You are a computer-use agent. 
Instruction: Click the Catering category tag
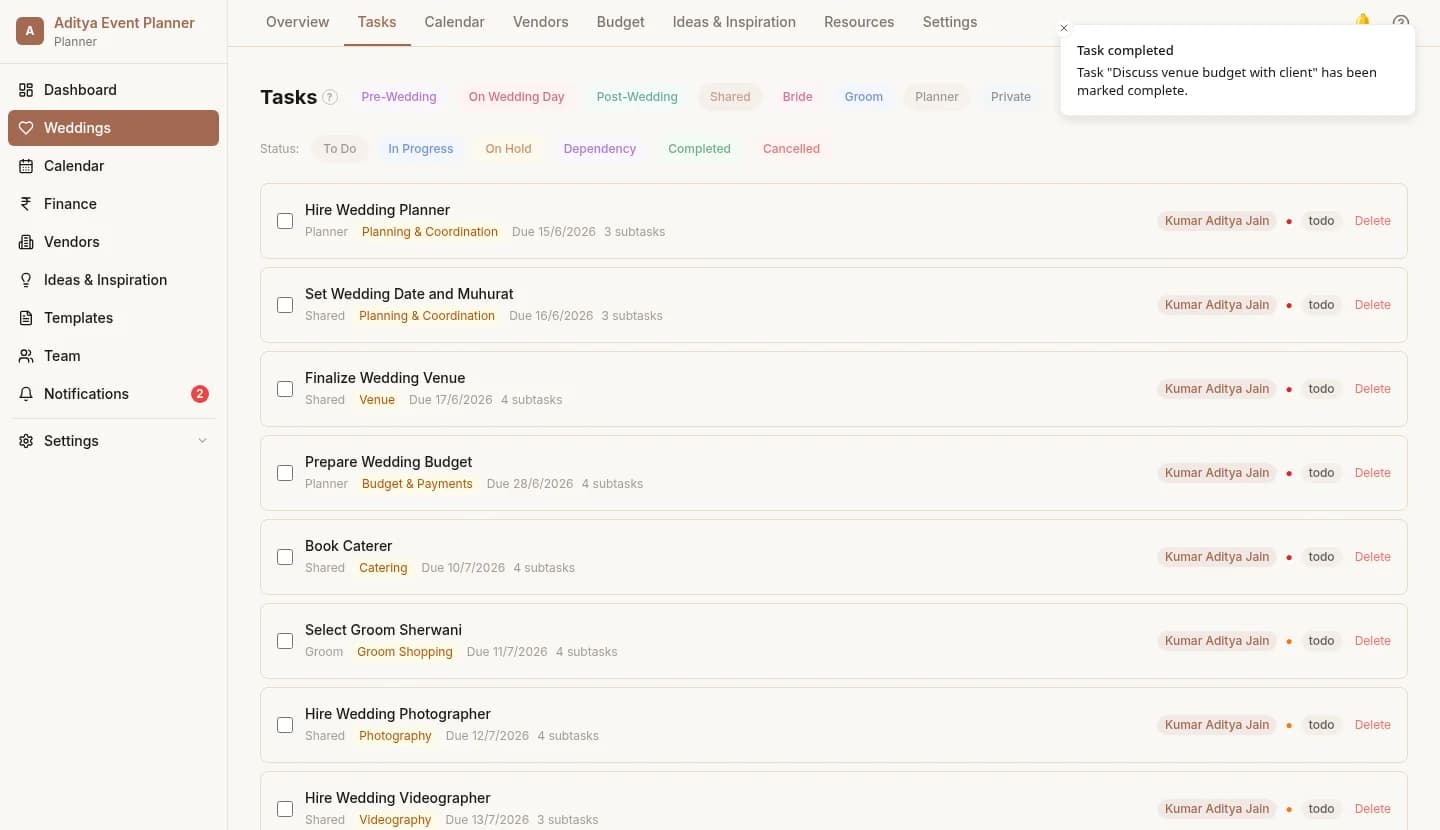tap(383, 568)
